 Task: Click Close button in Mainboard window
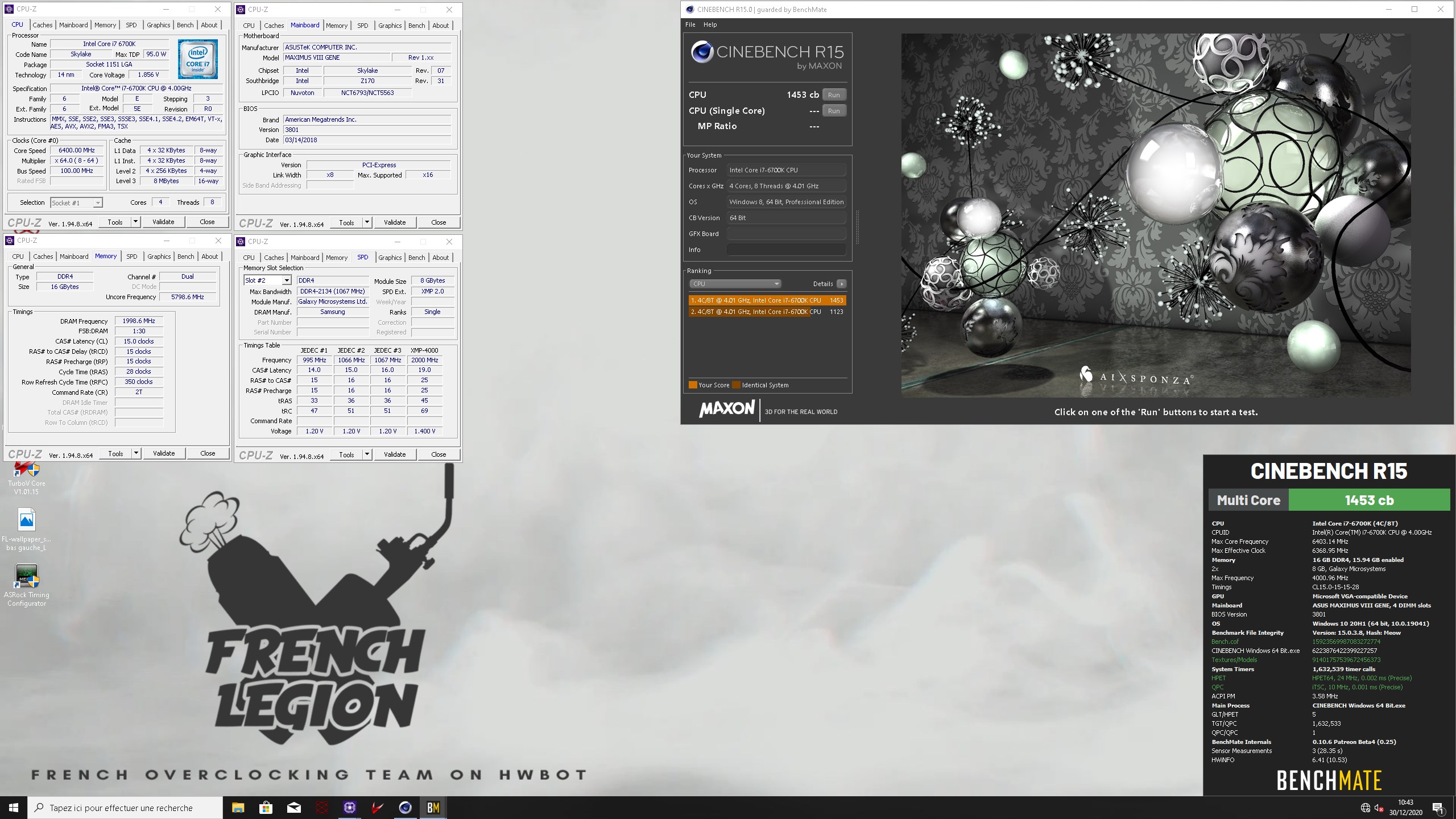point(439,222)
